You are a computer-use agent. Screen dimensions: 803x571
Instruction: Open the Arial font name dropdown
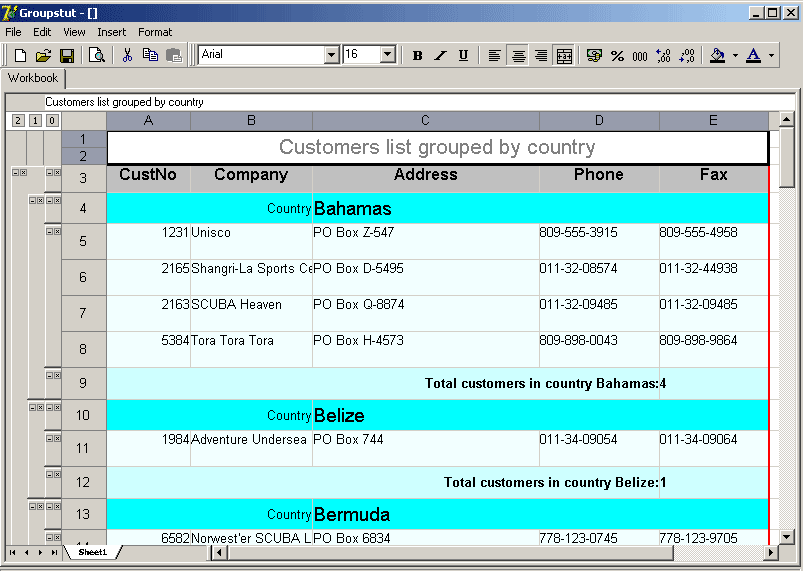[332, 55]
